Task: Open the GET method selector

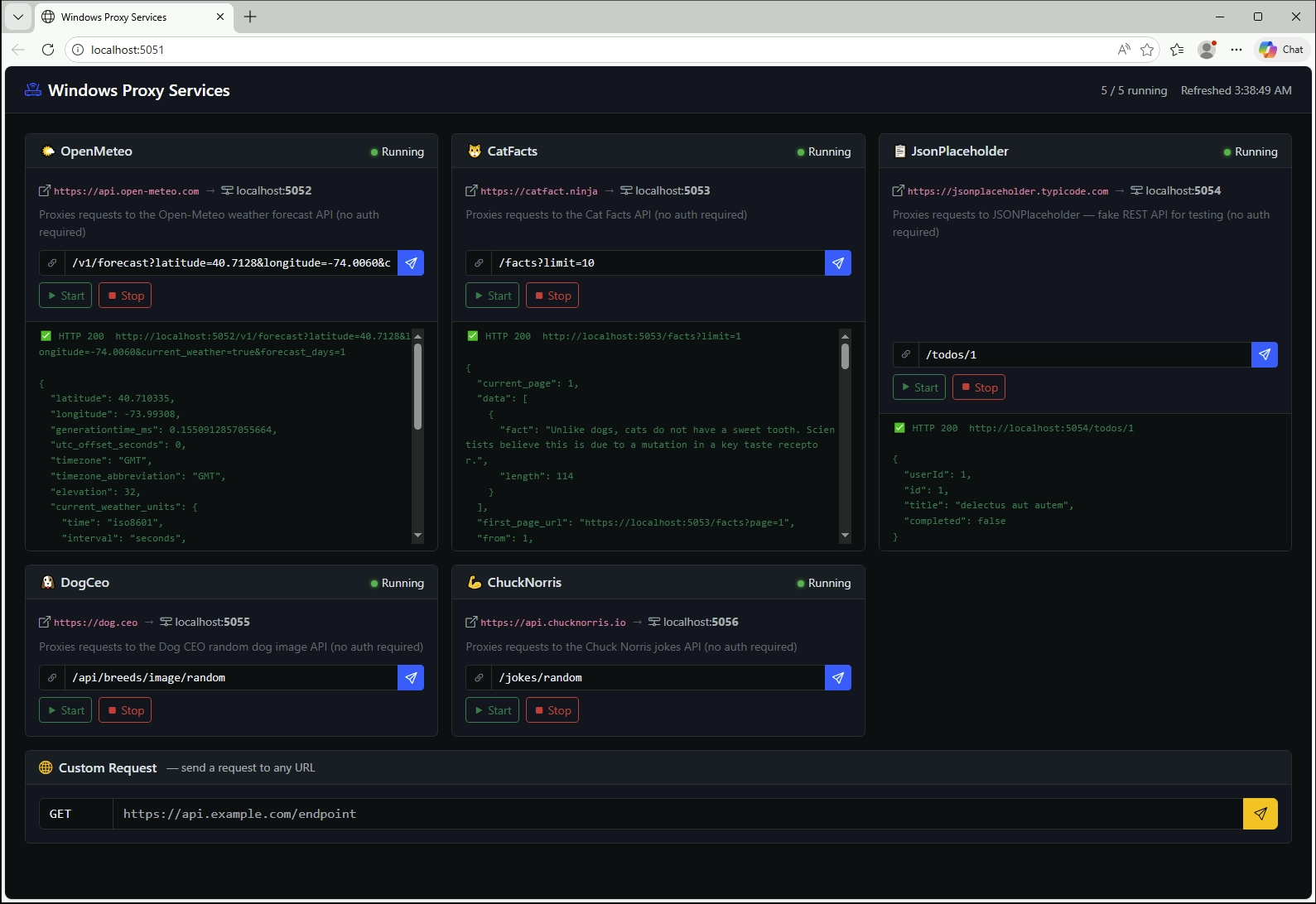Action: tap(76, 814)
